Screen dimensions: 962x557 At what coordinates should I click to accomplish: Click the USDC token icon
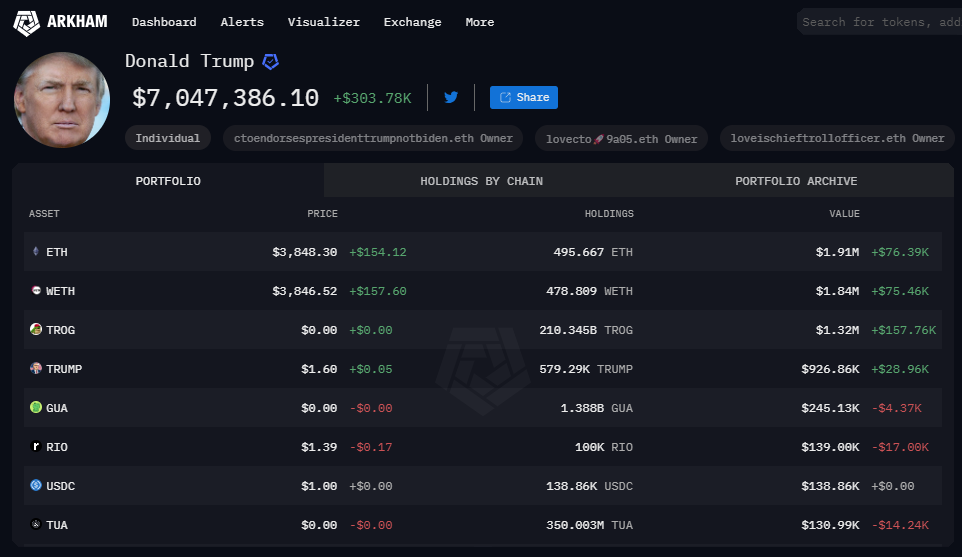(x=36, y=485)
